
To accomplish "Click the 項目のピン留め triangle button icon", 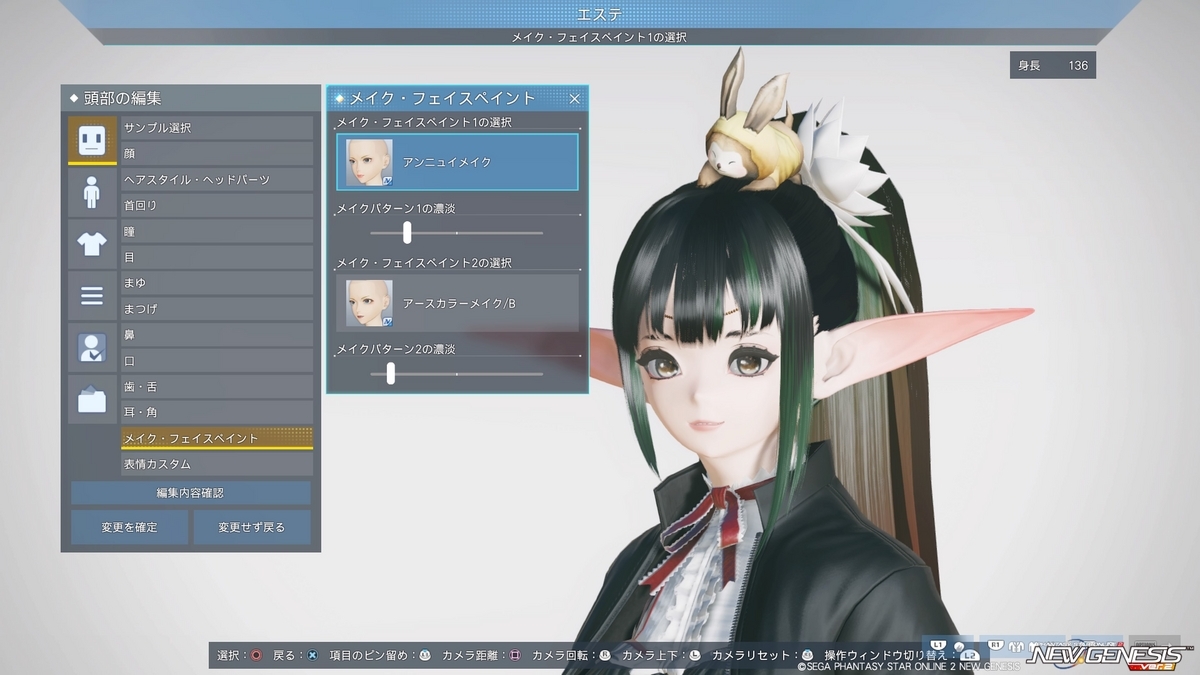I will [425, 655].
